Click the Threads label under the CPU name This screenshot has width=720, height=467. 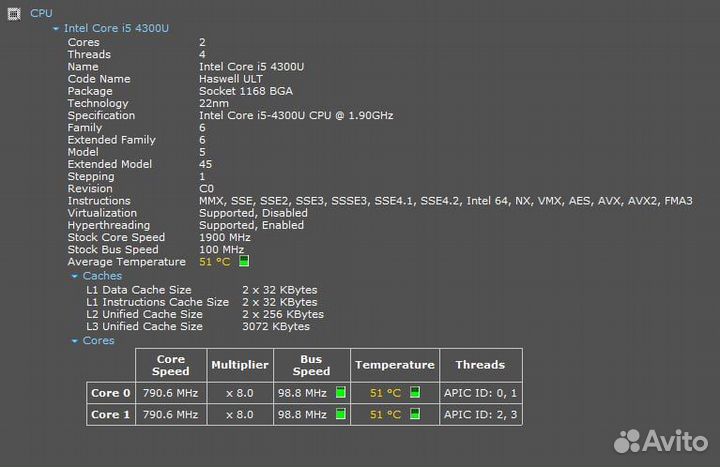coord(89,54)
